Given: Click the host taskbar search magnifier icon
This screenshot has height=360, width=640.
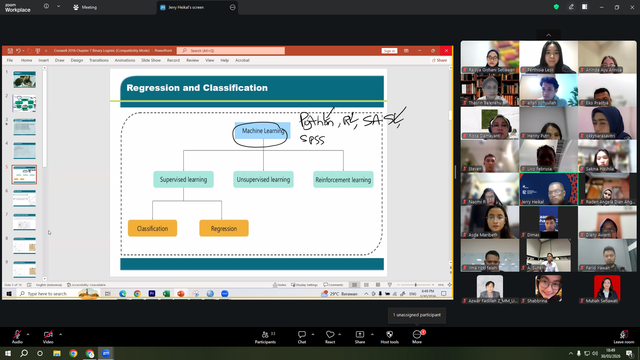Looking at the screenshot, I should click(24, 353).
